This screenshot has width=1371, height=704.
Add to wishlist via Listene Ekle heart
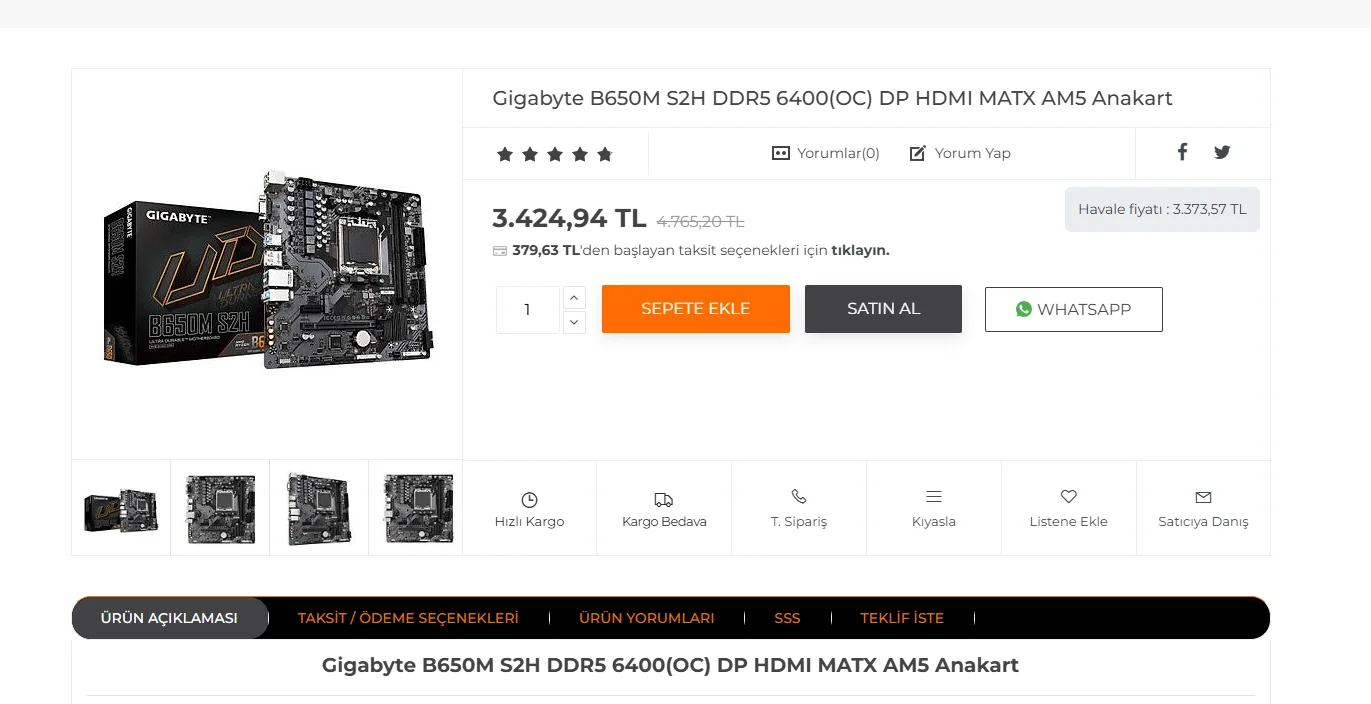coord(1068,496)
